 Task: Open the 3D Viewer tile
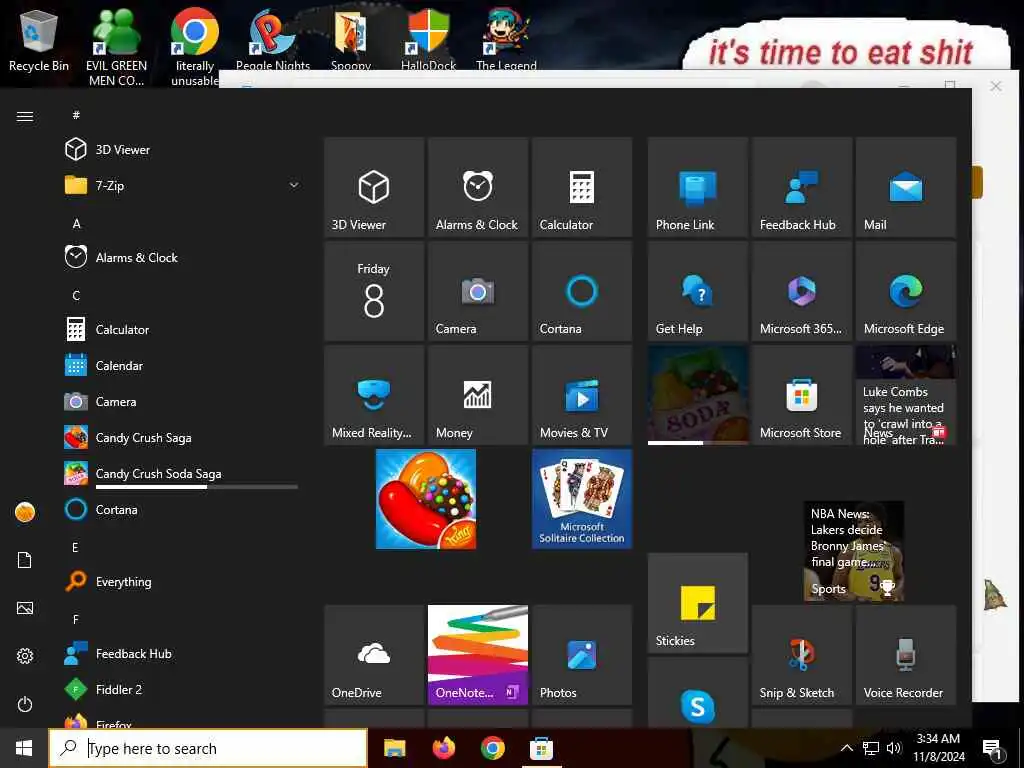(374, 187)
